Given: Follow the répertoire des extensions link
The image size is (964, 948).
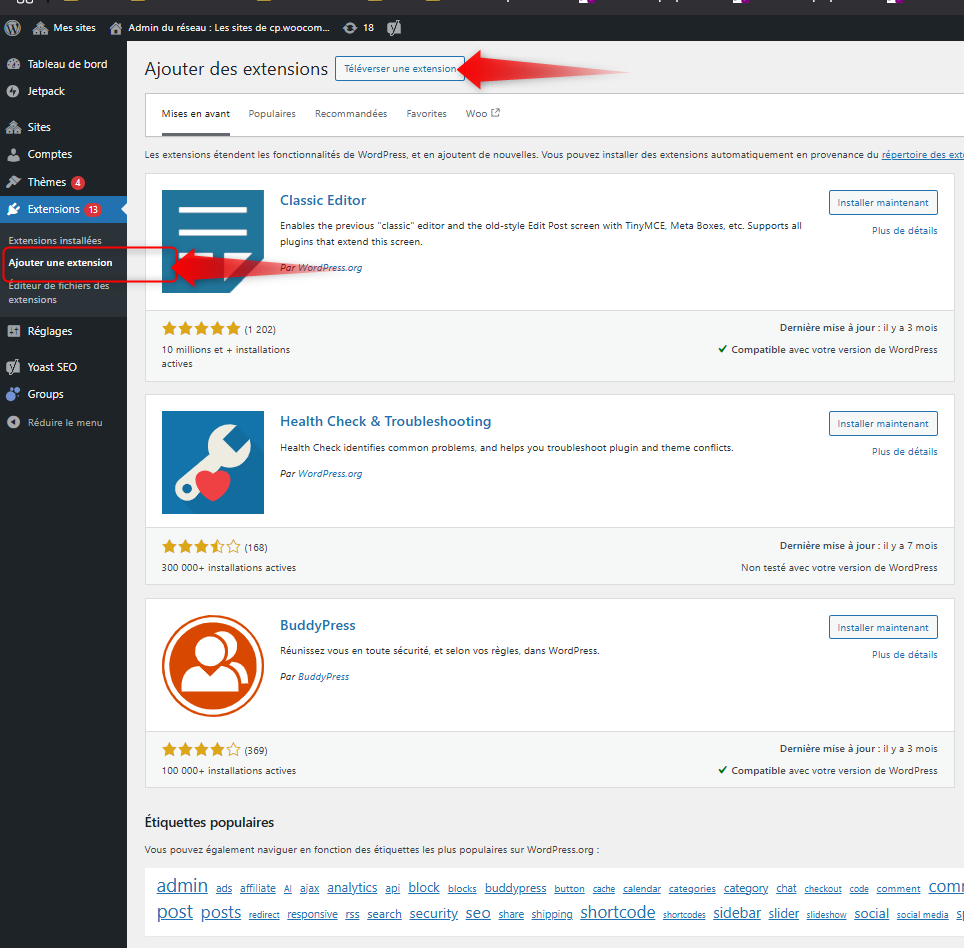Looking at the screenshot, I should (922, 155).
